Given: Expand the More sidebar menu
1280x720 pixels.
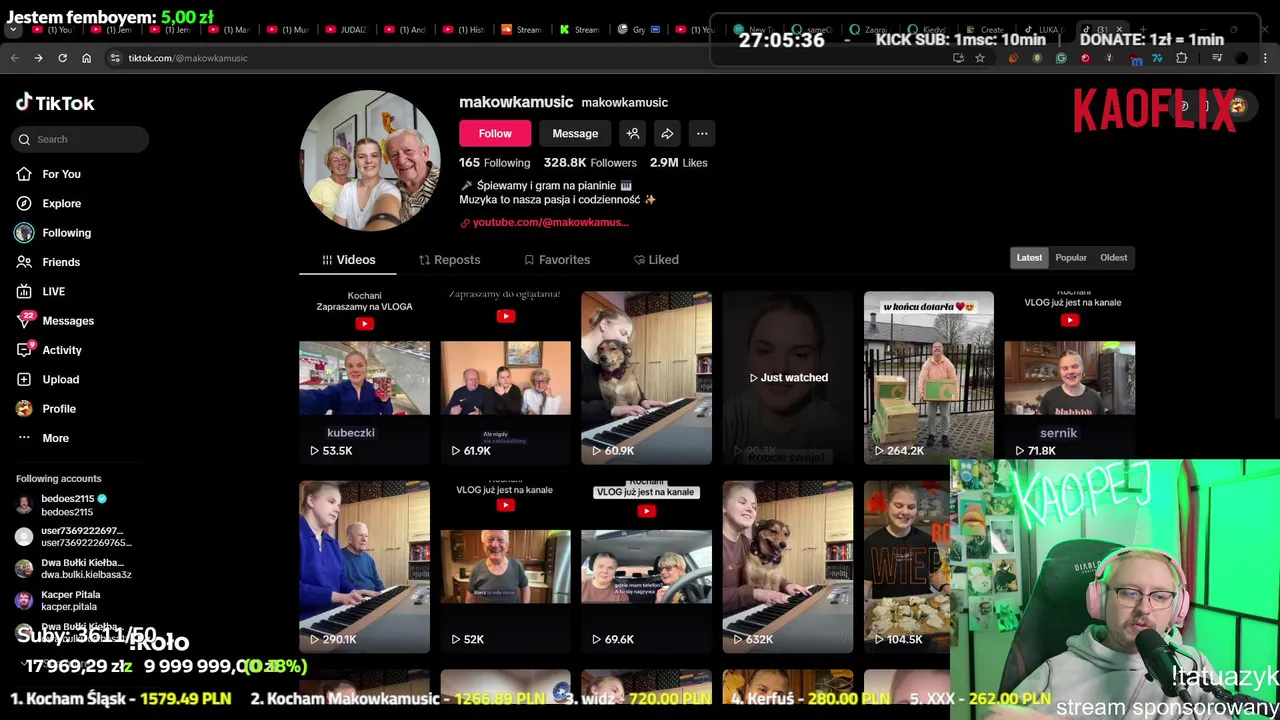Looking at the screenshot, I should 42,438.
